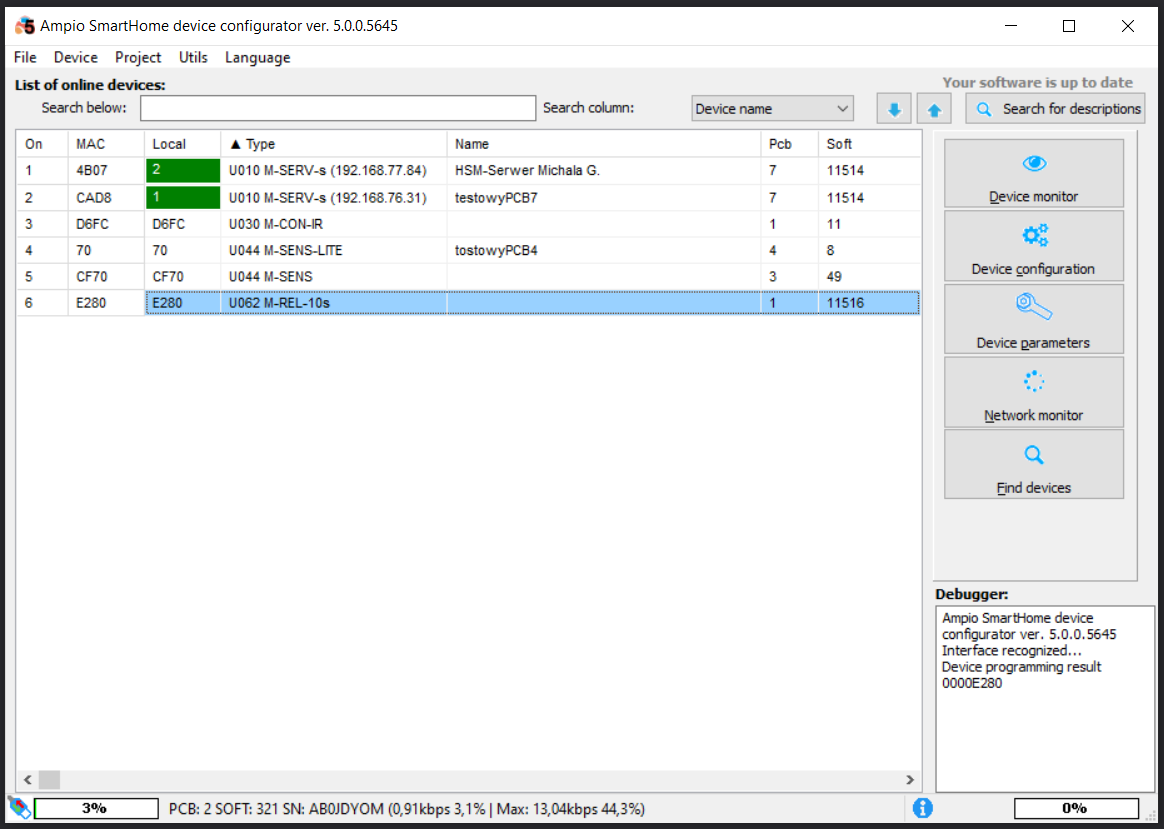Select green Local cell with value 1
The width and height of the screenshot is (1164, 829).
183,197
